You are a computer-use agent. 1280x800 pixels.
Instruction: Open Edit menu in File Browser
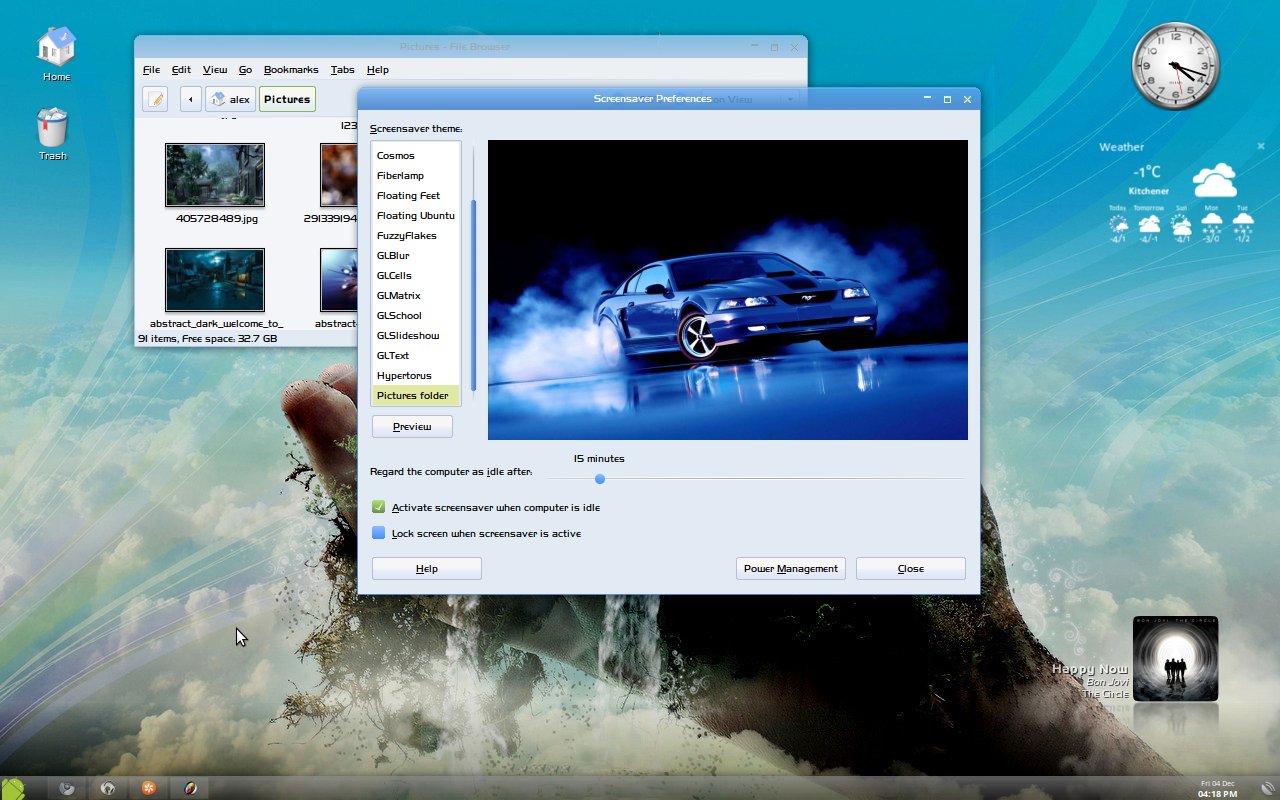(x=181, y=70)
